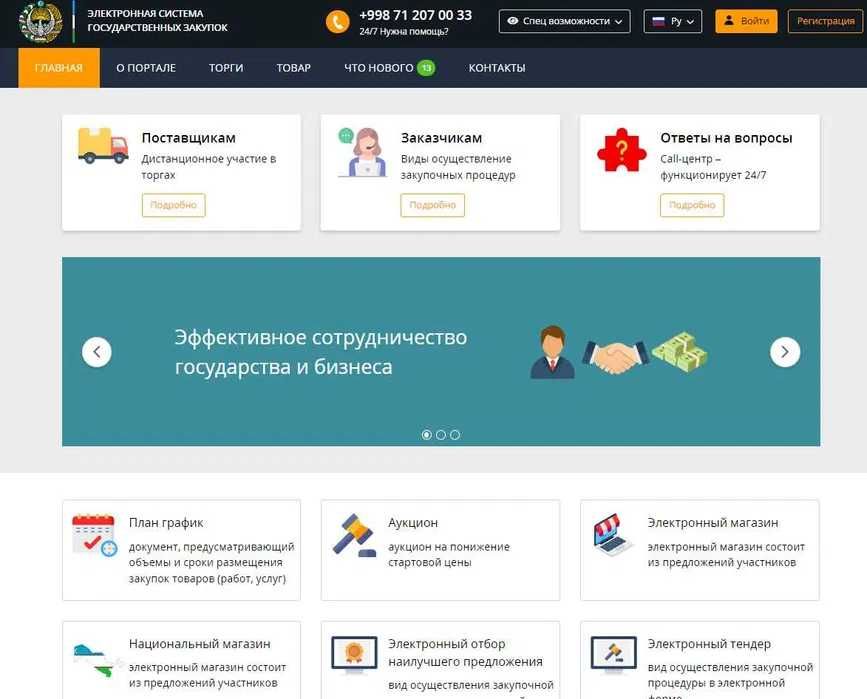The height and width of the screenshot is (699, 867).
Task: Open Электронный отбор наилучшего предложения title
Action: click(465, 653)
